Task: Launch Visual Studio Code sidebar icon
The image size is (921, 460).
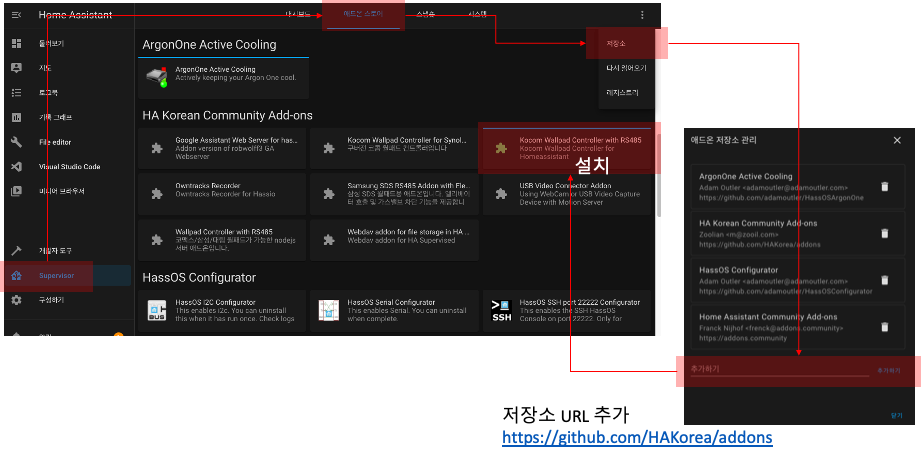Action: click(x=16, y=167)
